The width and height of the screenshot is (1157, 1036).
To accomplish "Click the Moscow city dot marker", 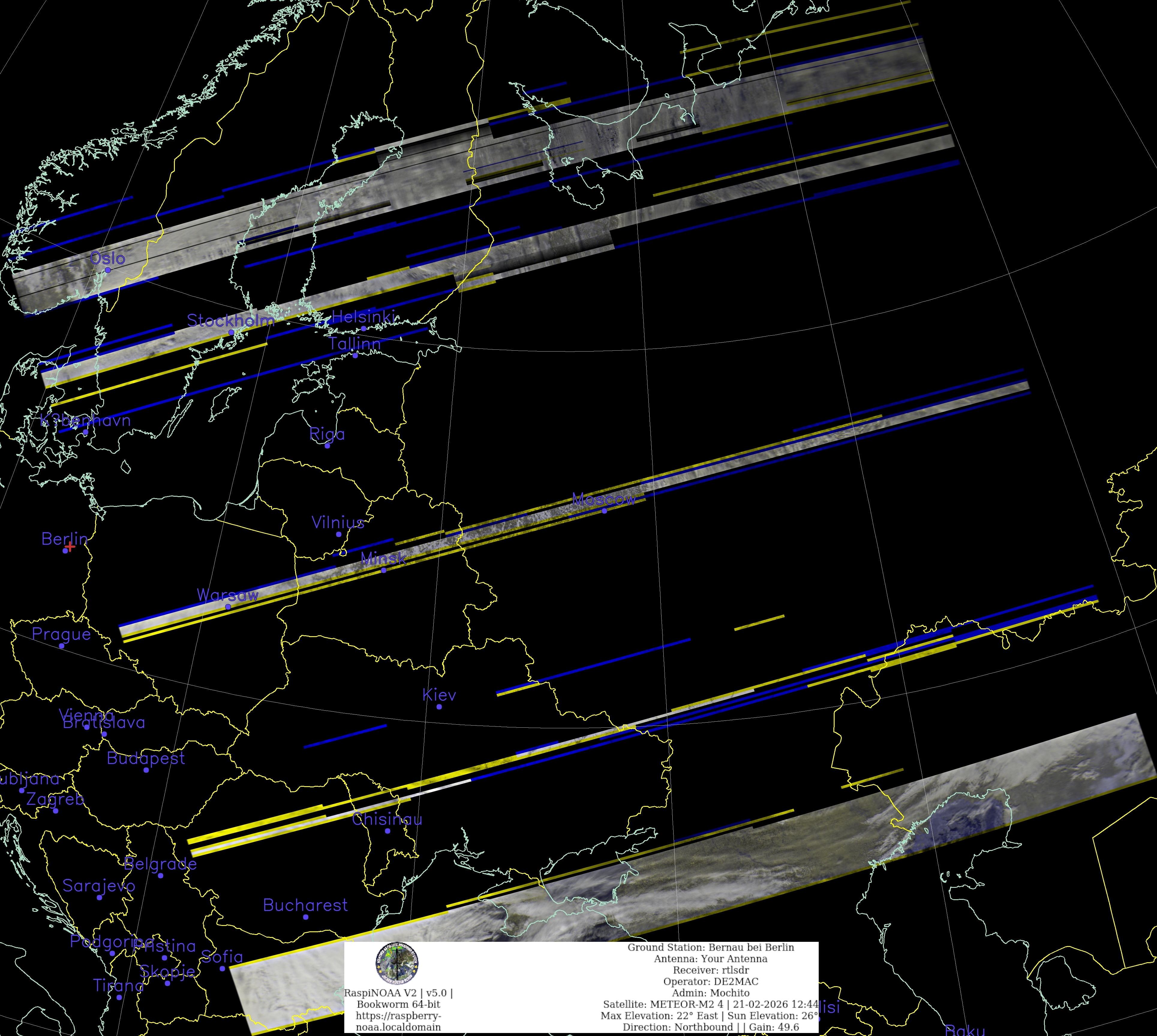I will coord(604,511).
